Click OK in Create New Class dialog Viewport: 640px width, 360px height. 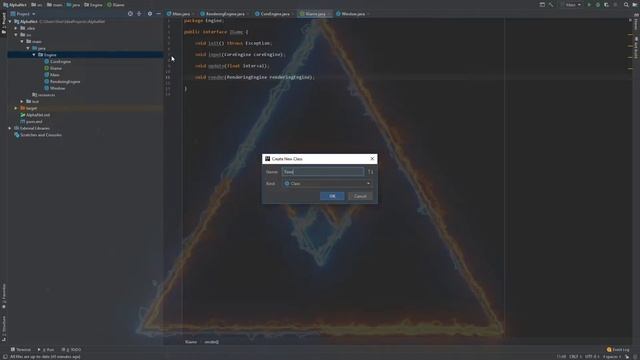point(332,196)
